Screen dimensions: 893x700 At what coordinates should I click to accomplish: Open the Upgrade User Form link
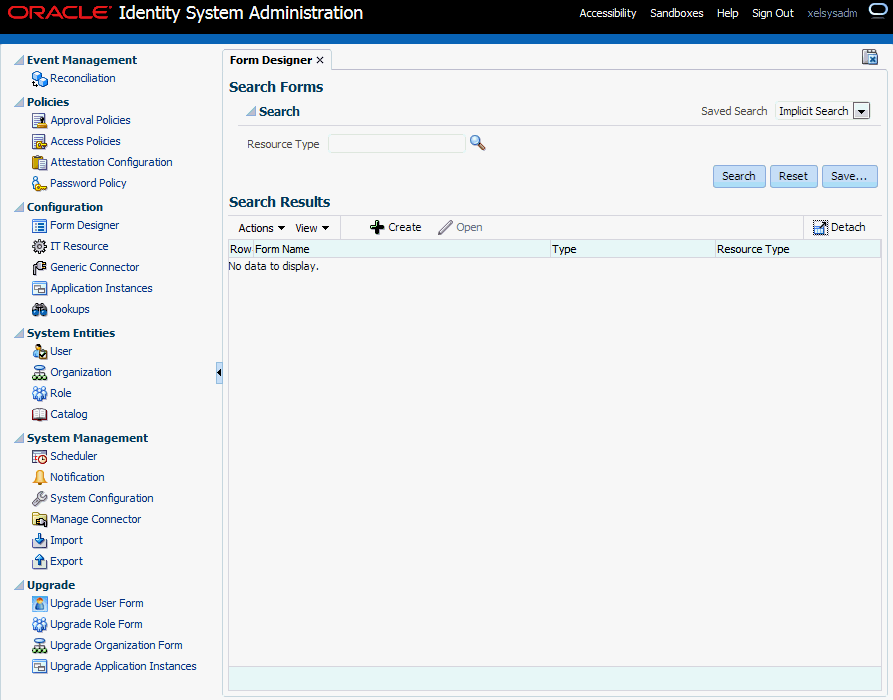click(97, 603)
